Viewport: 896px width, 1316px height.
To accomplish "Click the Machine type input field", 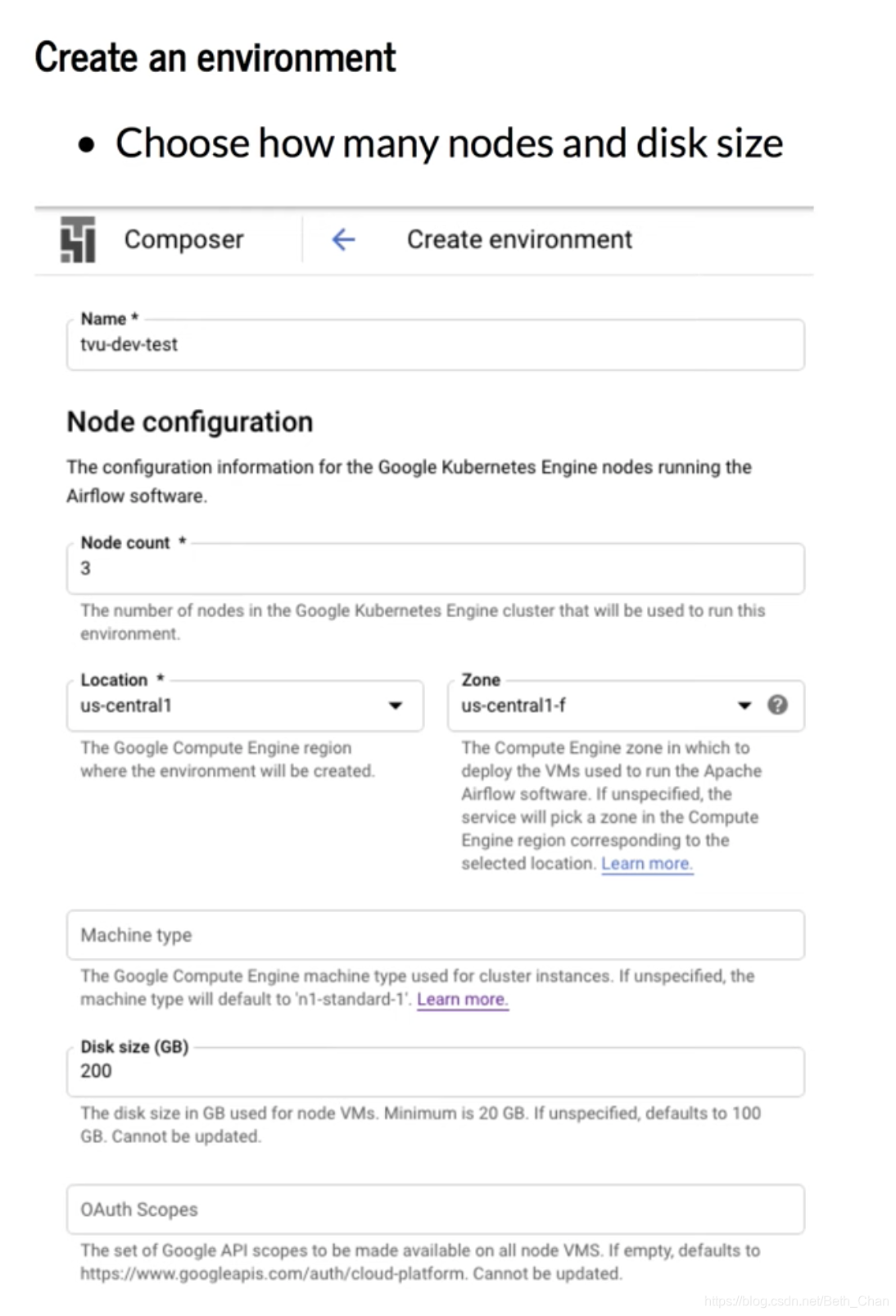I will pyautogui.click(x=435, y=935).
